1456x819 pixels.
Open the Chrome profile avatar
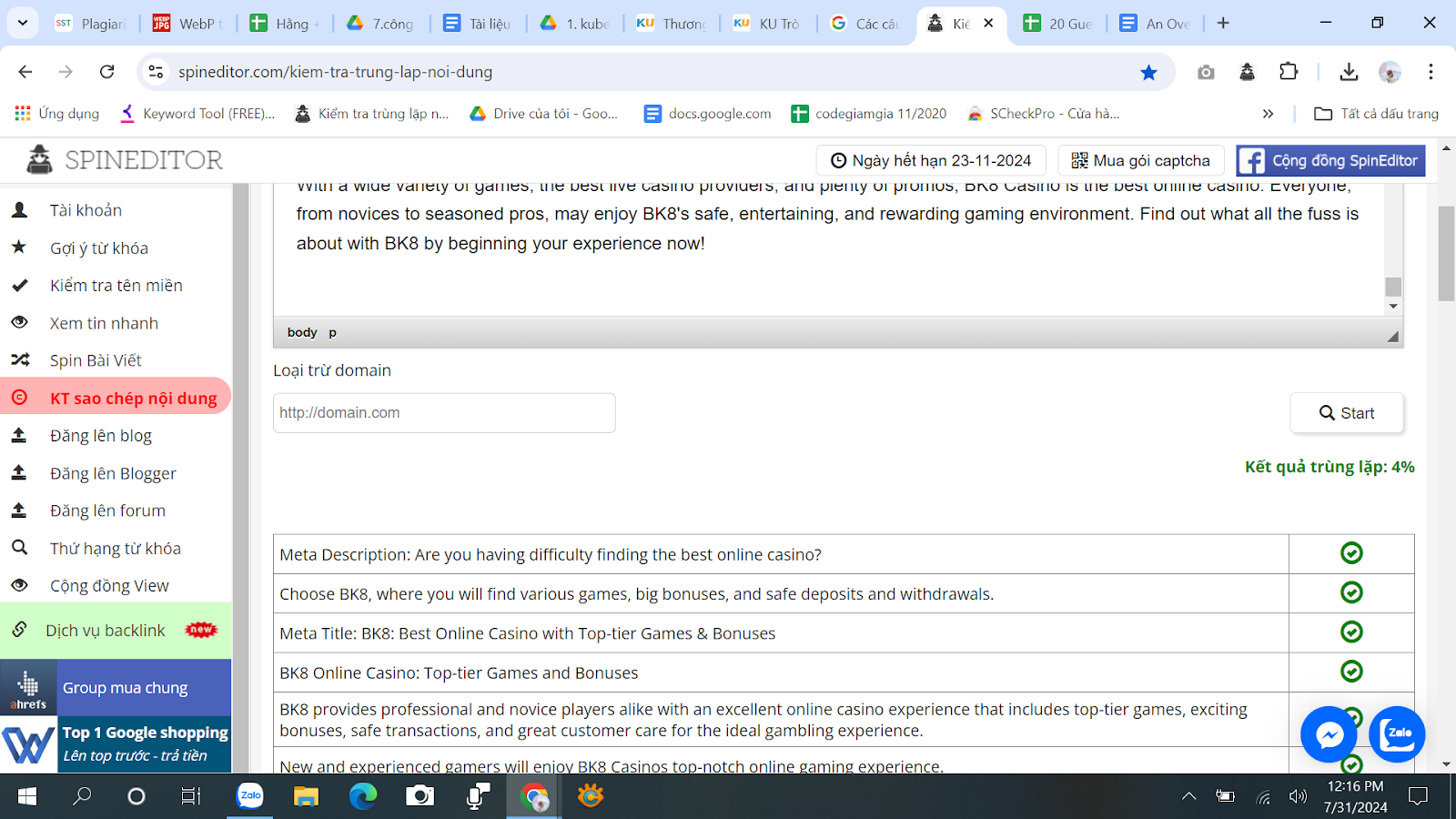[1390, 72]
